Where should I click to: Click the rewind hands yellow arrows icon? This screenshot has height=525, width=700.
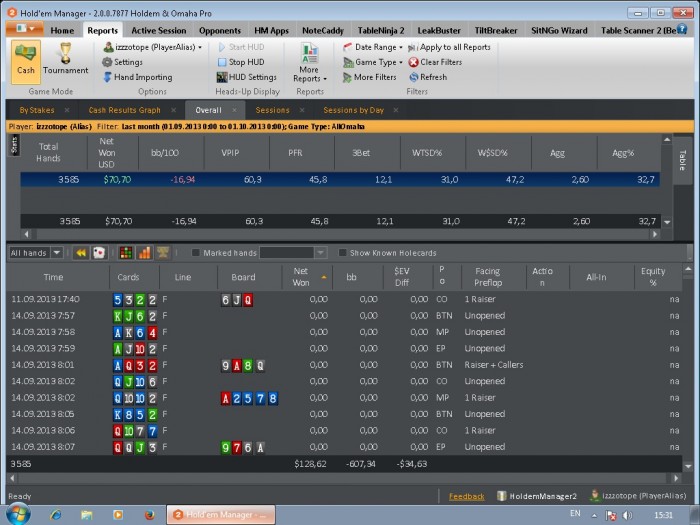[81, 253]
